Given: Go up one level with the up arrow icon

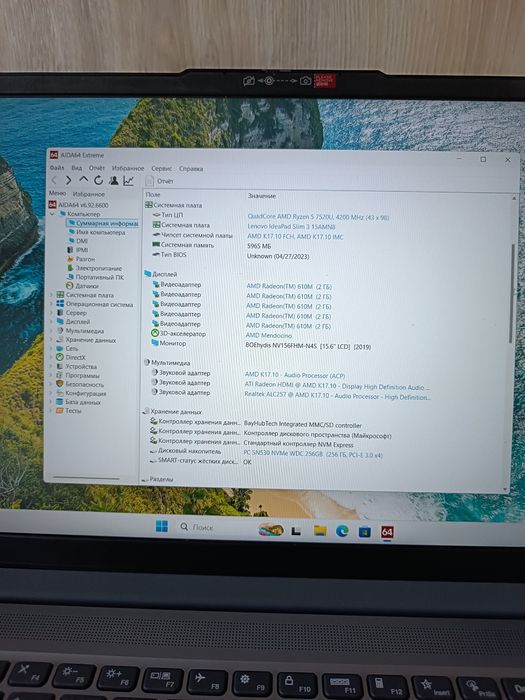Looking at the screenshot, I should tap(83, 179).
